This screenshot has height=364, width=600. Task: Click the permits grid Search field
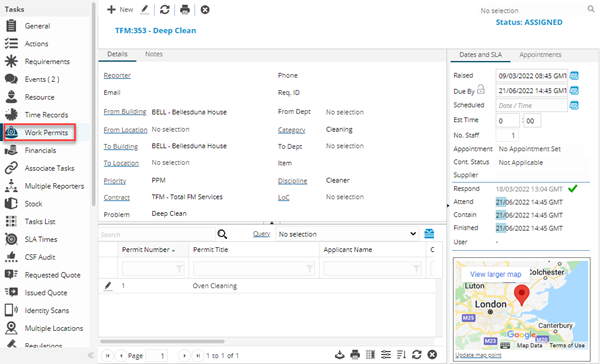click(x=157, y=234)
